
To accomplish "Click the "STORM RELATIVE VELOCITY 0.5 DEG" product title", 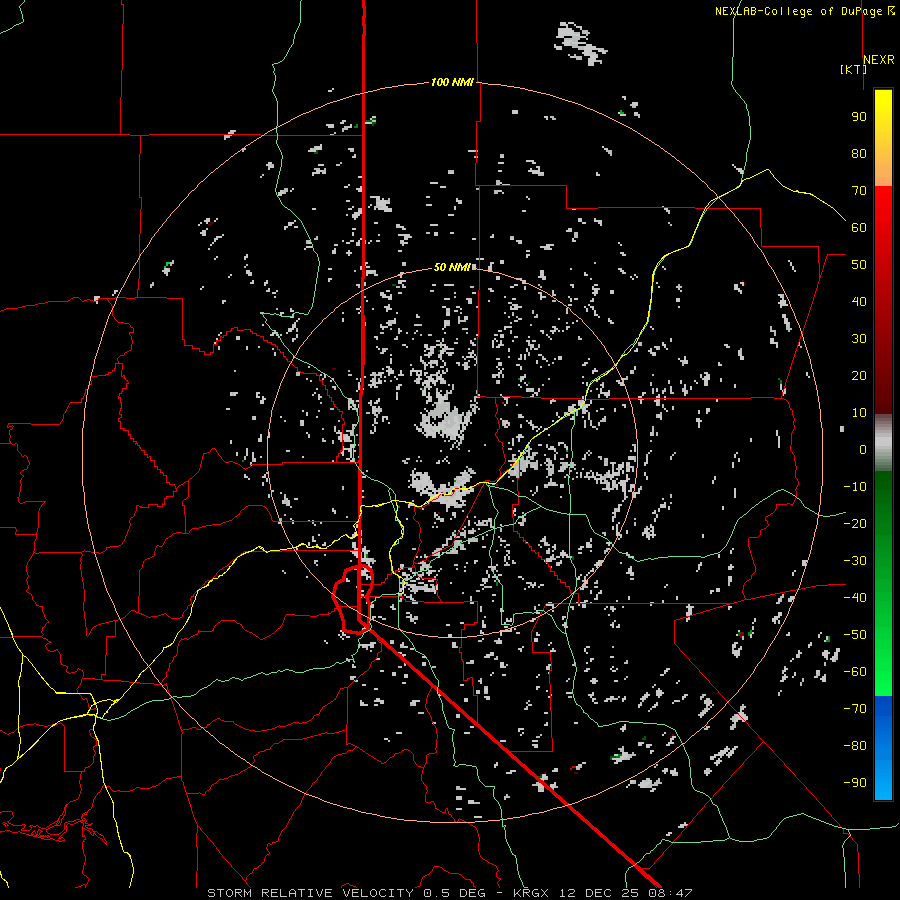I will point(346,893).
